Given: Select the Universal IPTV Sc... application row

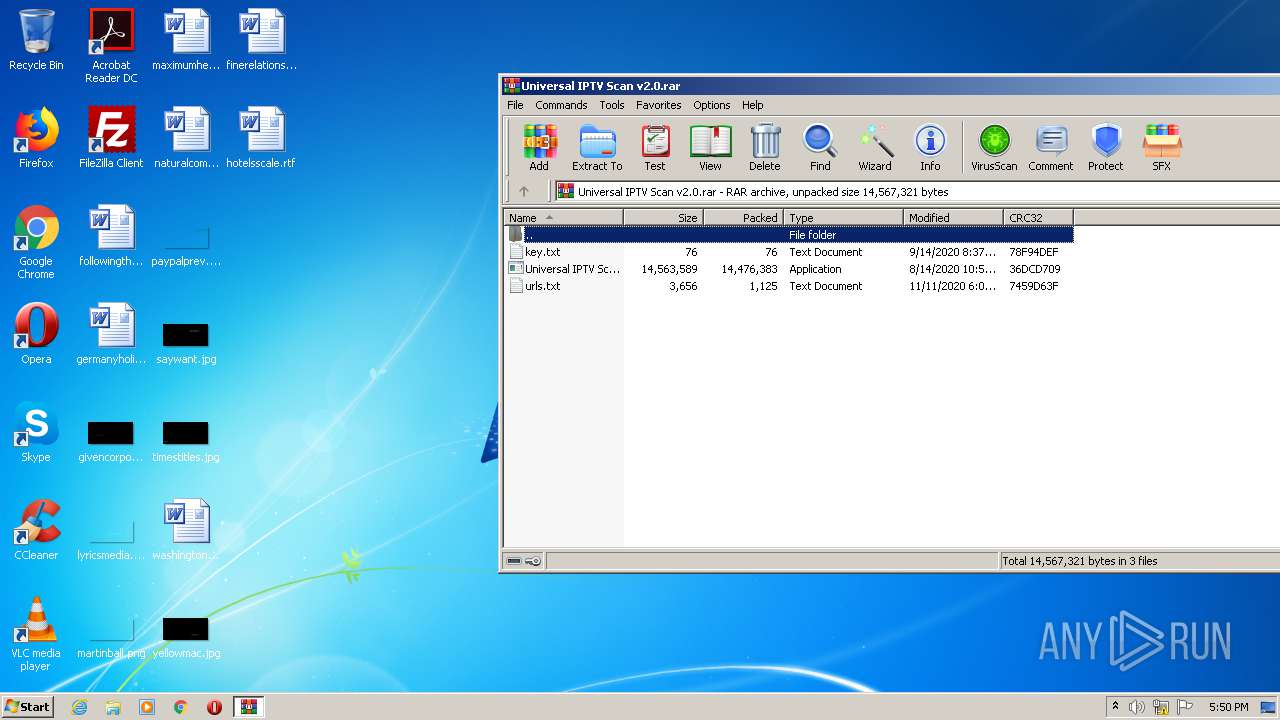Looking at the screenshot, I should click(789, 269).
